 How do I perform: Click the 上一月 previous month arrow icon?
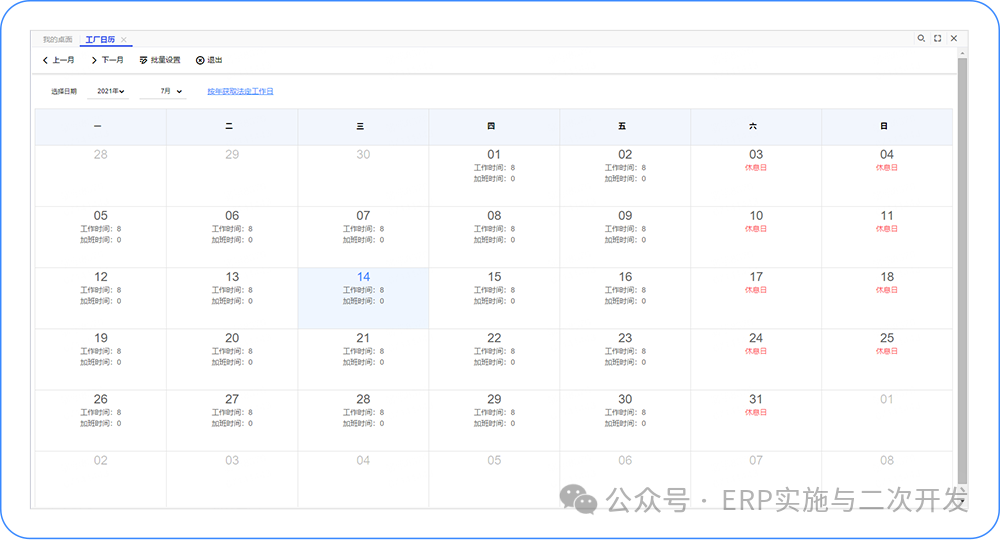coord(46,61)
